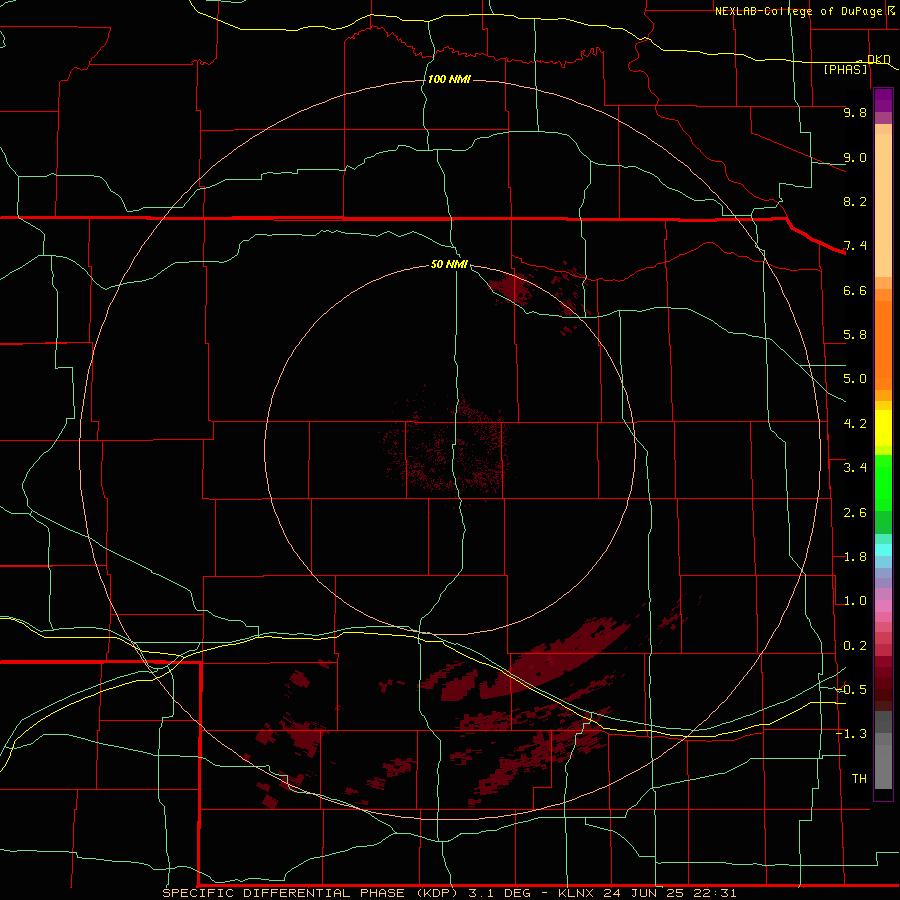Viewport: 900px width, 900px height.
Task: Click the NEXLAB-College of DuPage credit text
Action: coord(799,11)
